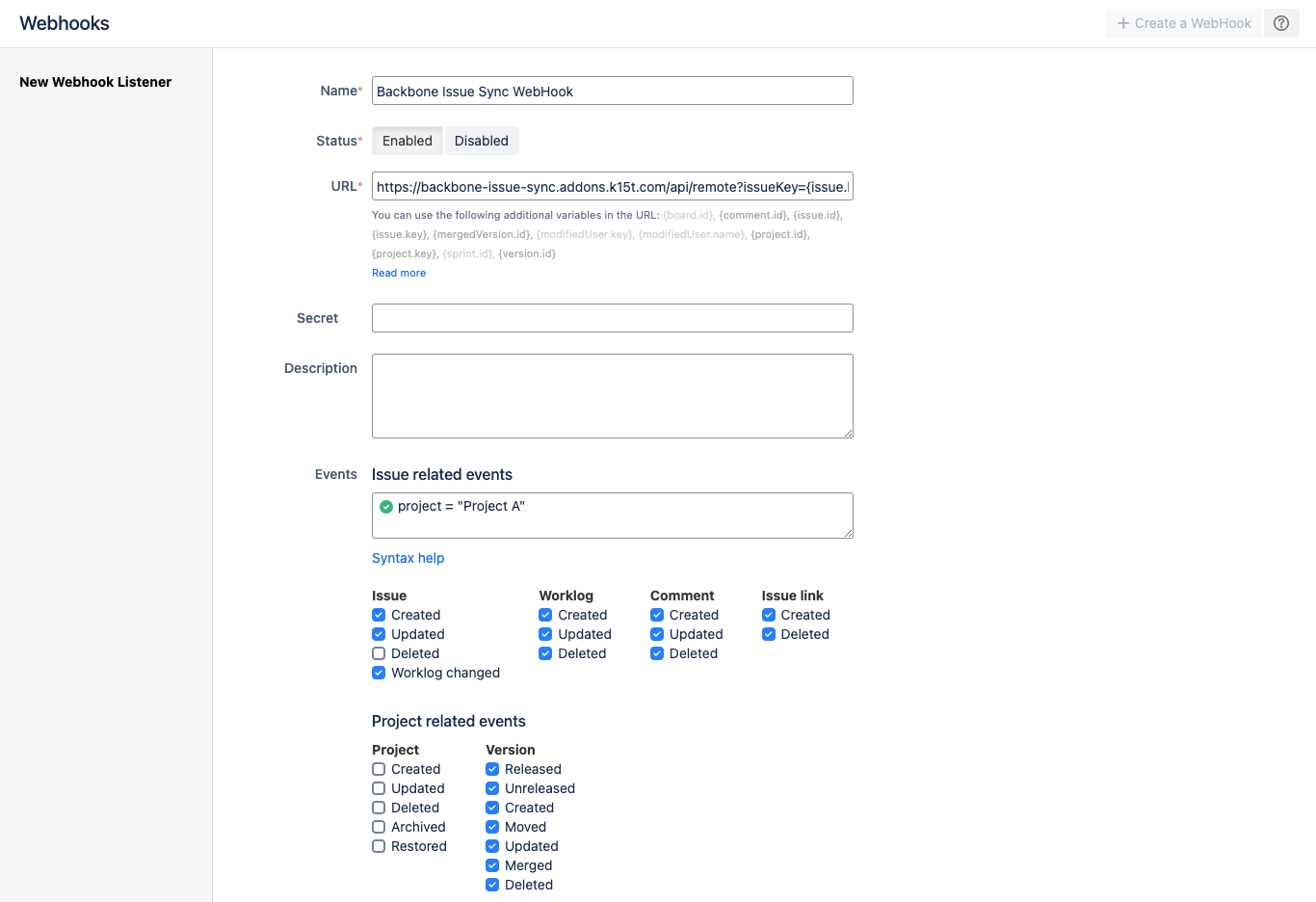Open the Read more link

398,273
